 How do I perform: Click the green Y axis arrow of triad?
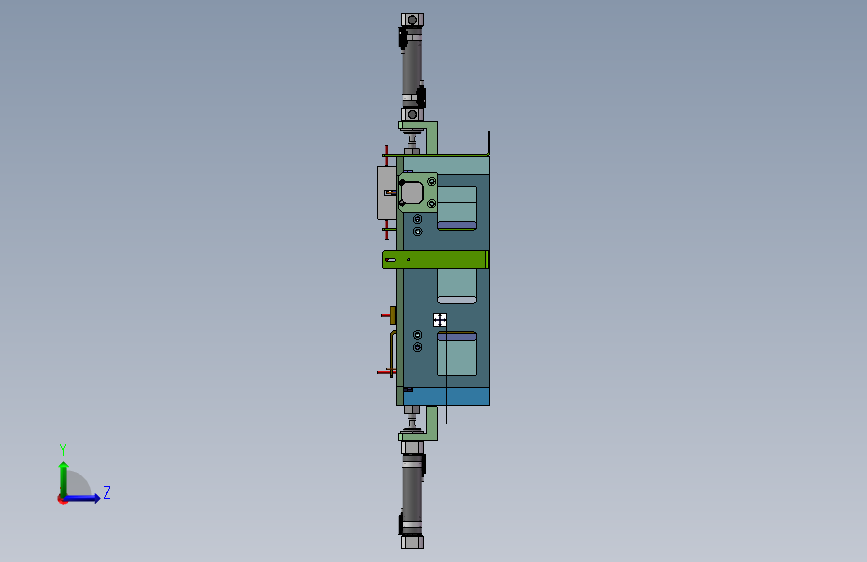click(64, 478)
